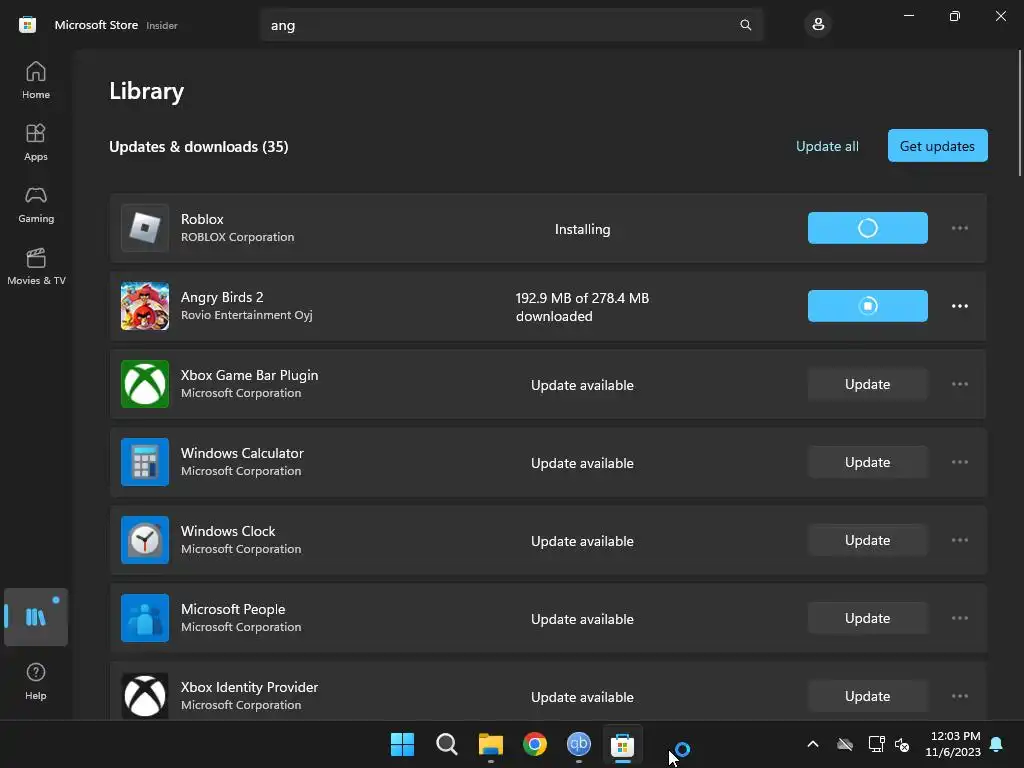The width and height of the screenshot is (1024, 768).
Task: Open more options for Windows Clock
Action: click(x=959, y=540)
